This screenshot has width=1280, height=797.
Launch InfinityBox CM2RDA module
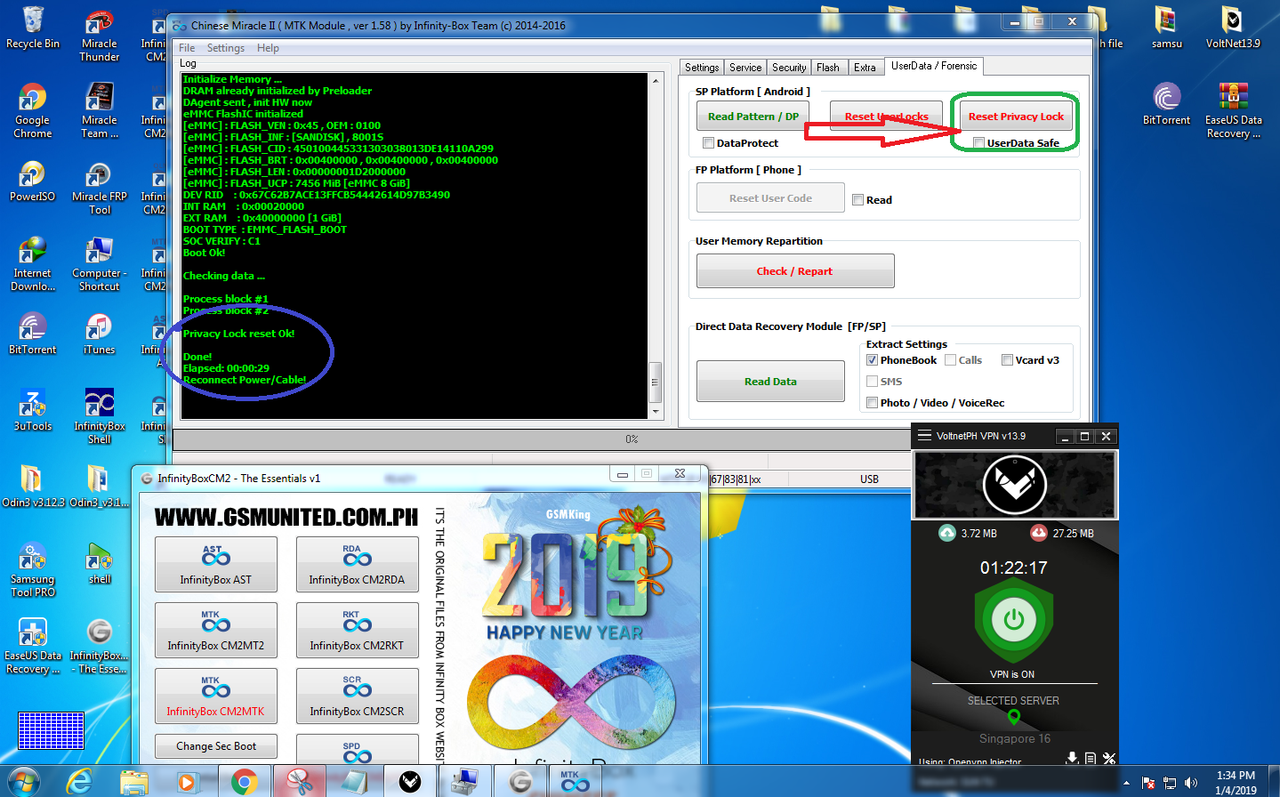pyautogui.click(x=357, y=565)
